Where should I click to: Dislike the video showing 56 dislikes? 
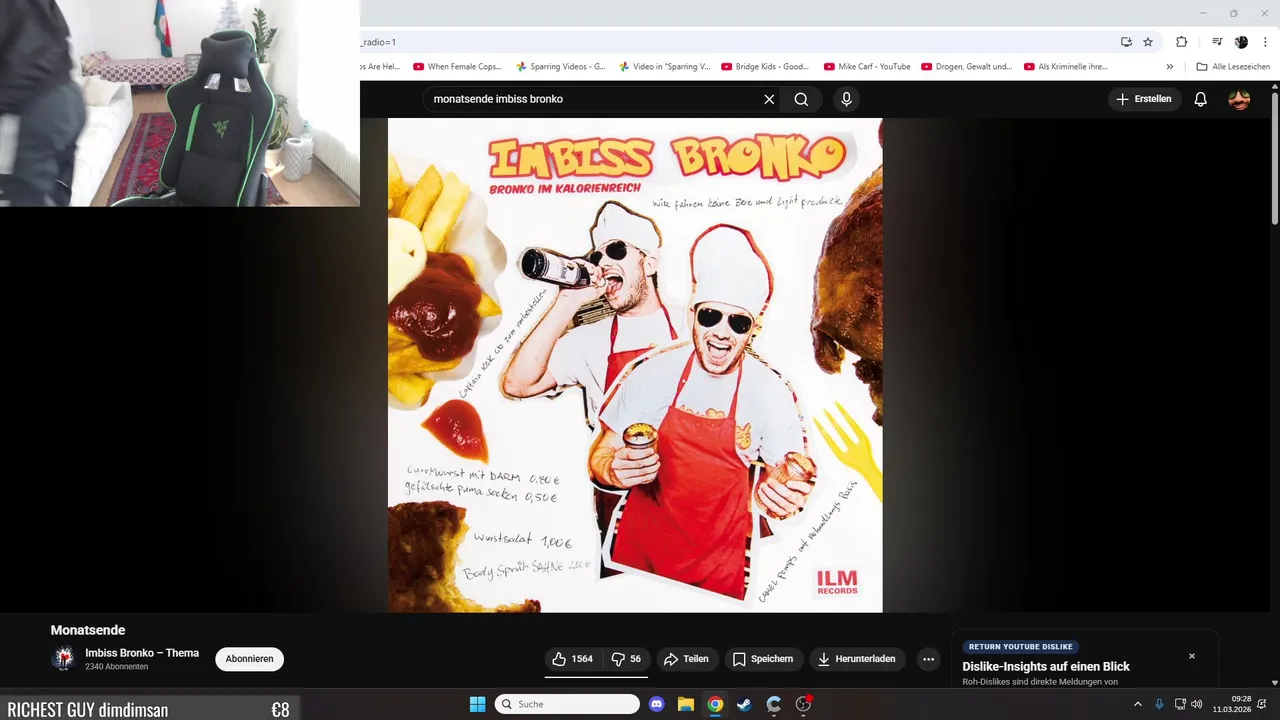627,659
